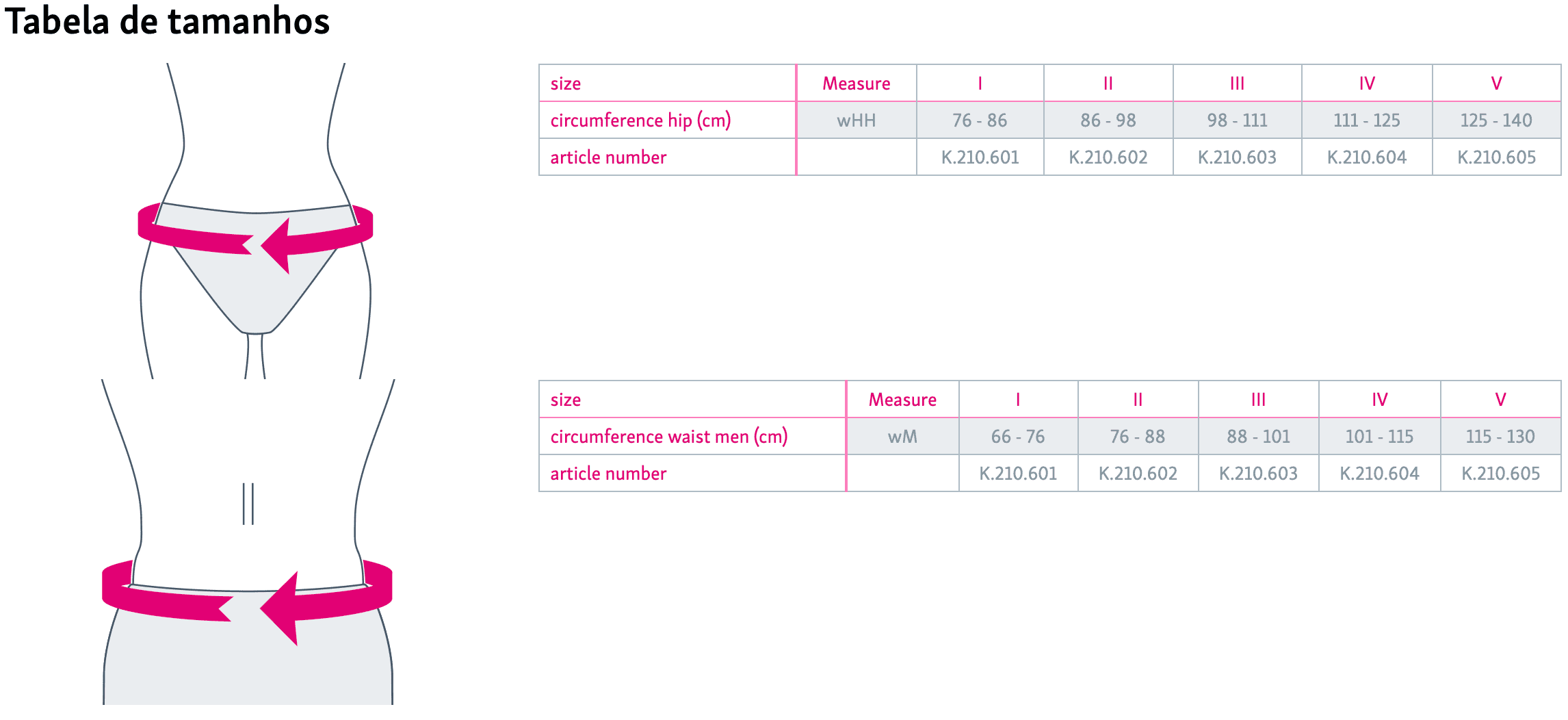Screen dimensions: 1568x720
Task: Click the Measure header in waist table
Action: point(903,400)
